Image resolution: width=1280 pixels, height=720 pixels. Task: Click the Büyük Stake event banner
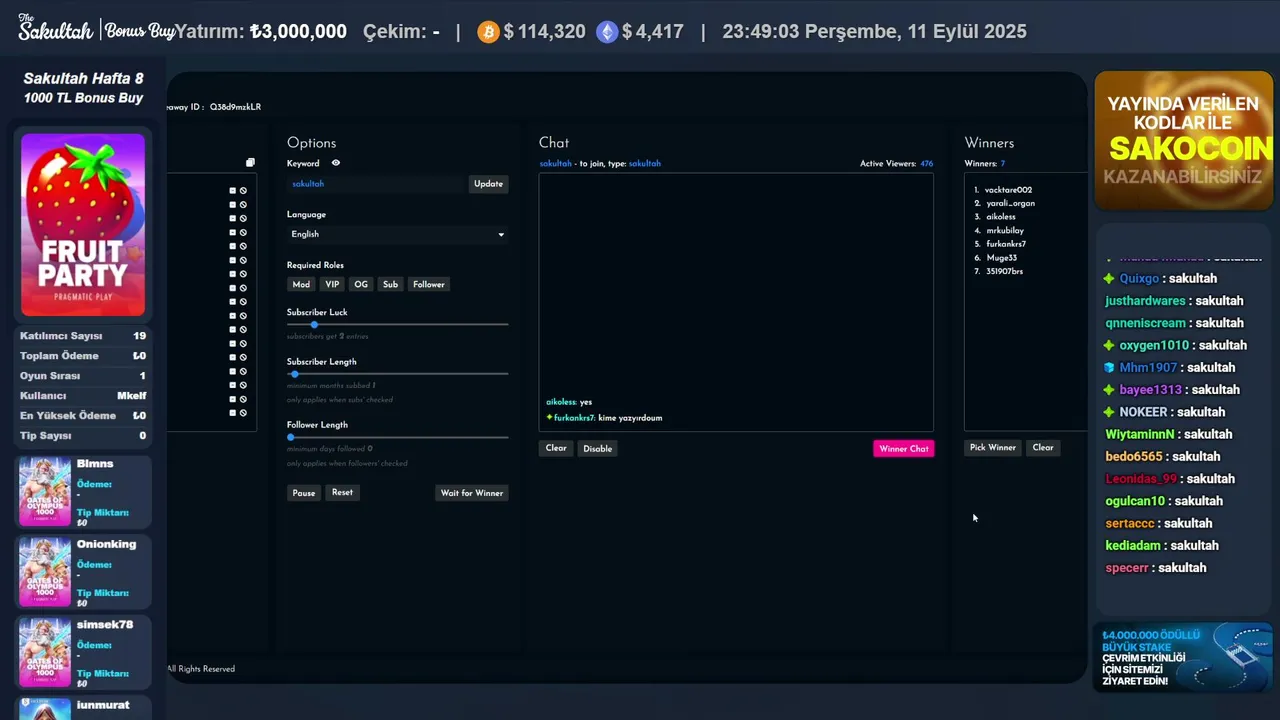[1183, 658]
